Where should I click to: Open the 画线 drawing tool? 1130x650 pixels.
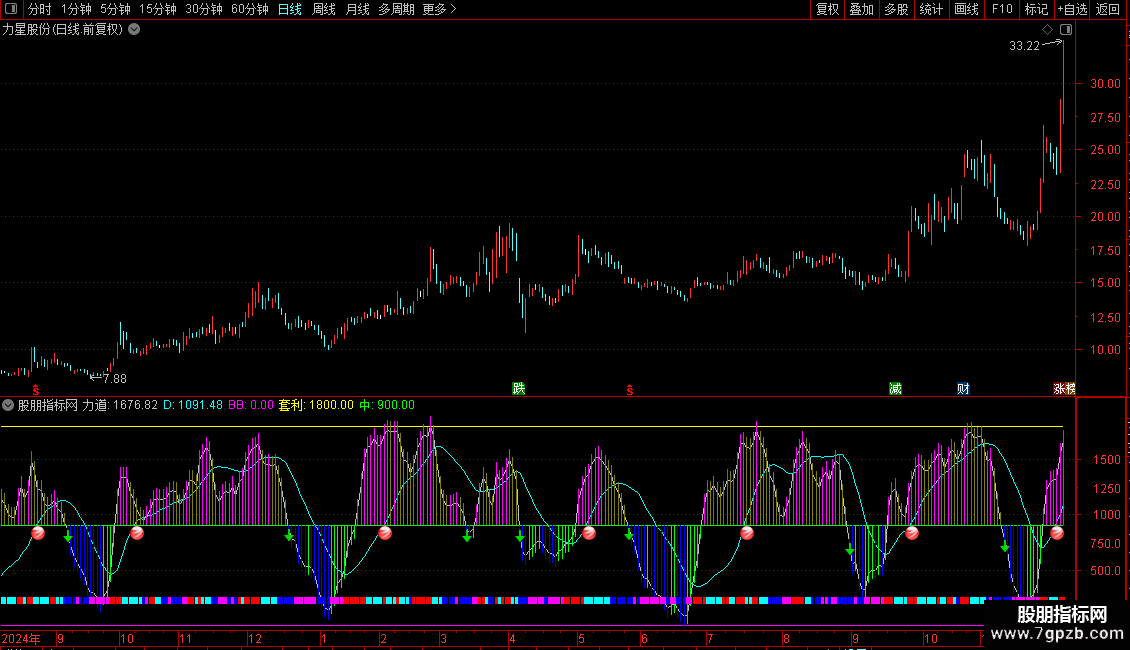[x=966, y=9]
